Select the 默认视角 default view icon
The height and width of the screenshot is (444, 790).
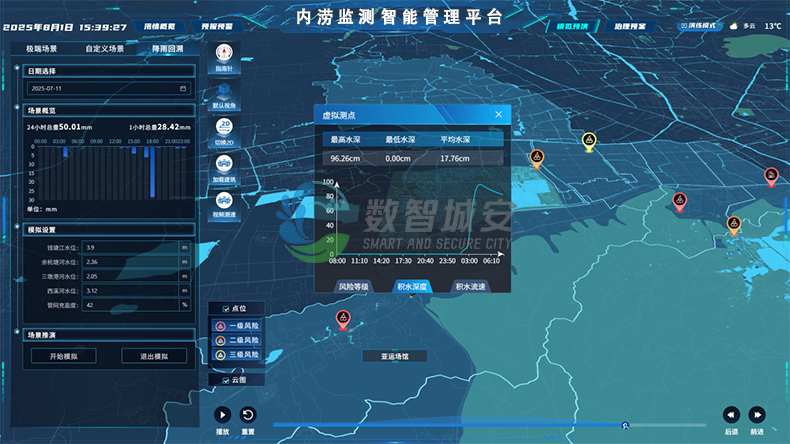(225, 92)
